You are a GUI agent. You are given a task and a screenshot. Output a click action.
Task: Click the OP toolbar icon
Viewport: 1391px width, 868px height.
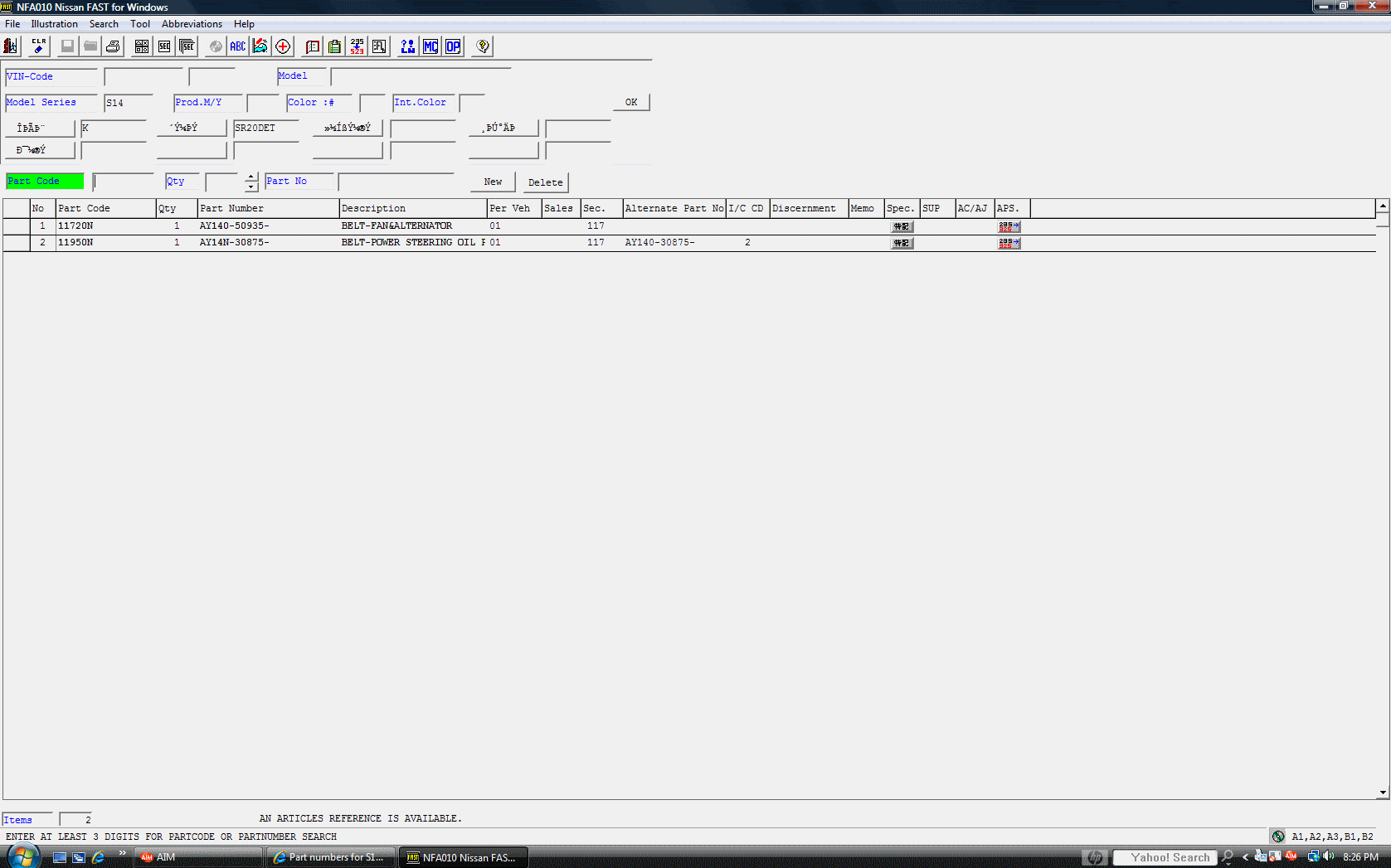(x=453, y=46)
